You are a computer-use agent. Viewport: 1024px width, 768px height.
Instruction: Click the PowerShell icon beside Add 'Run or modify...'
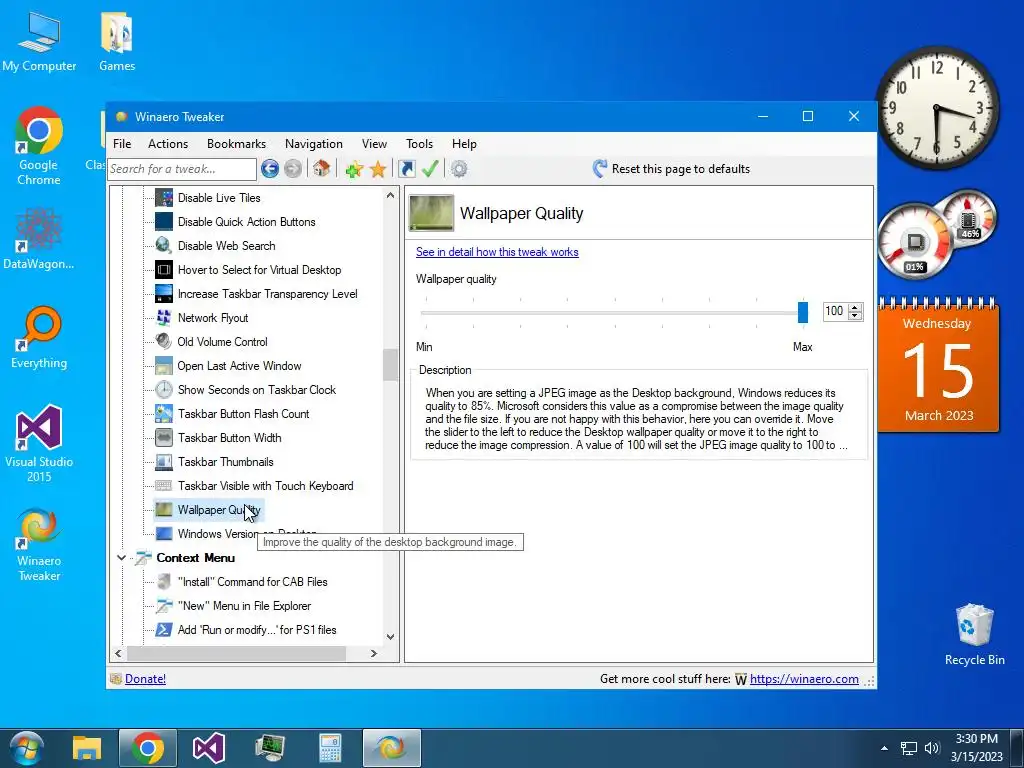164,630
